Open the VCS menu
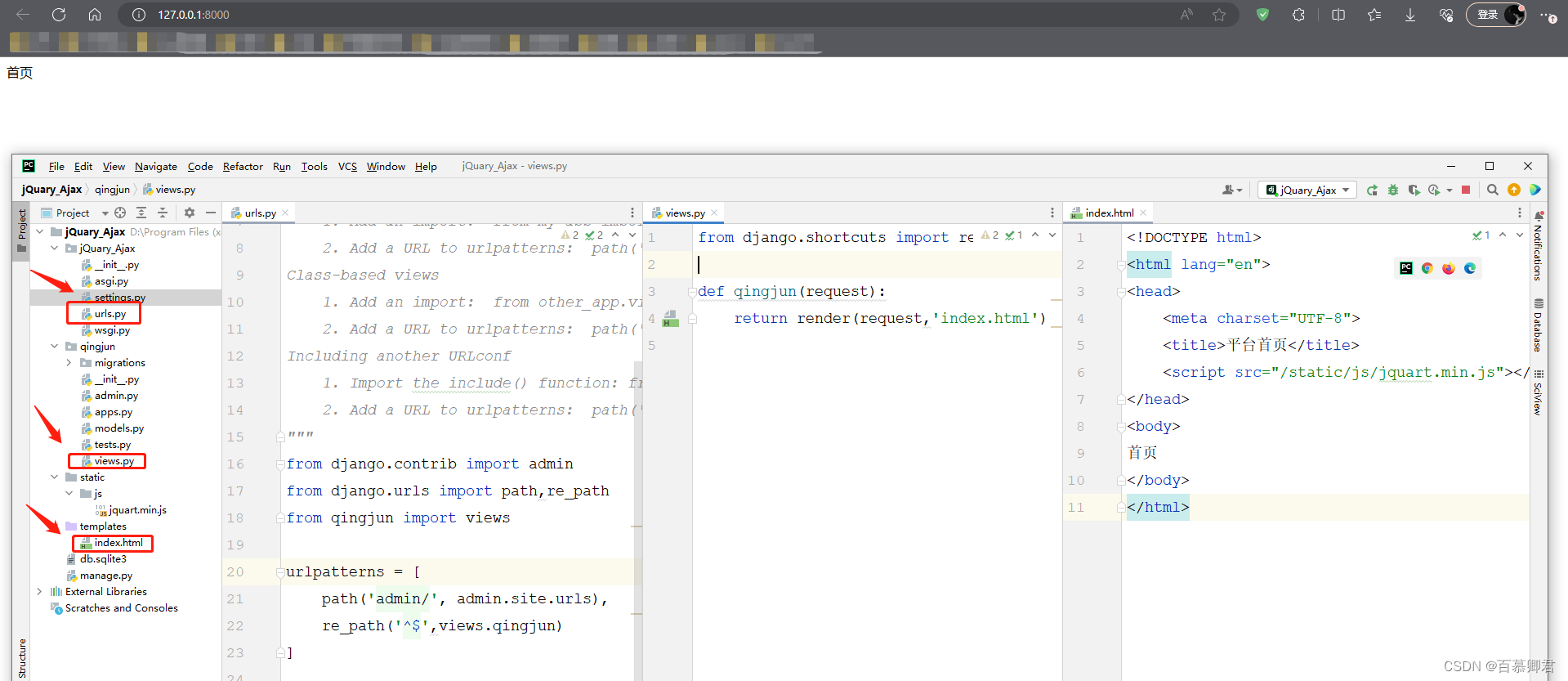The image size is (1568, 681). pyautogui.click(x=347, y=166)
